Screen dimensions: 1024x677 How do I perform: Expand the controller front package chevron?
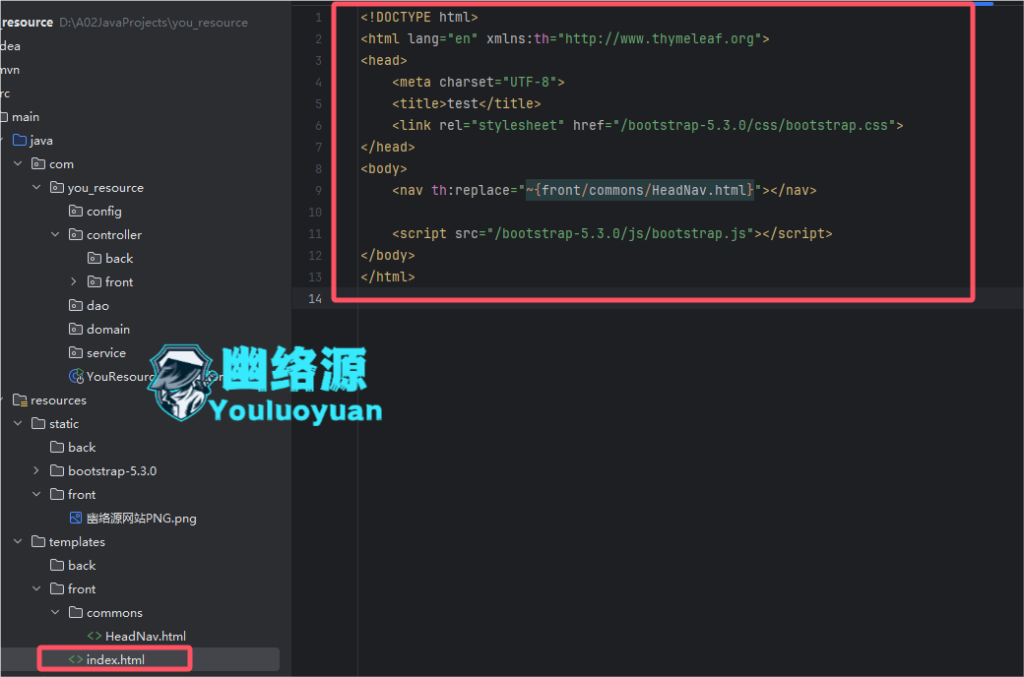point(74,282)
